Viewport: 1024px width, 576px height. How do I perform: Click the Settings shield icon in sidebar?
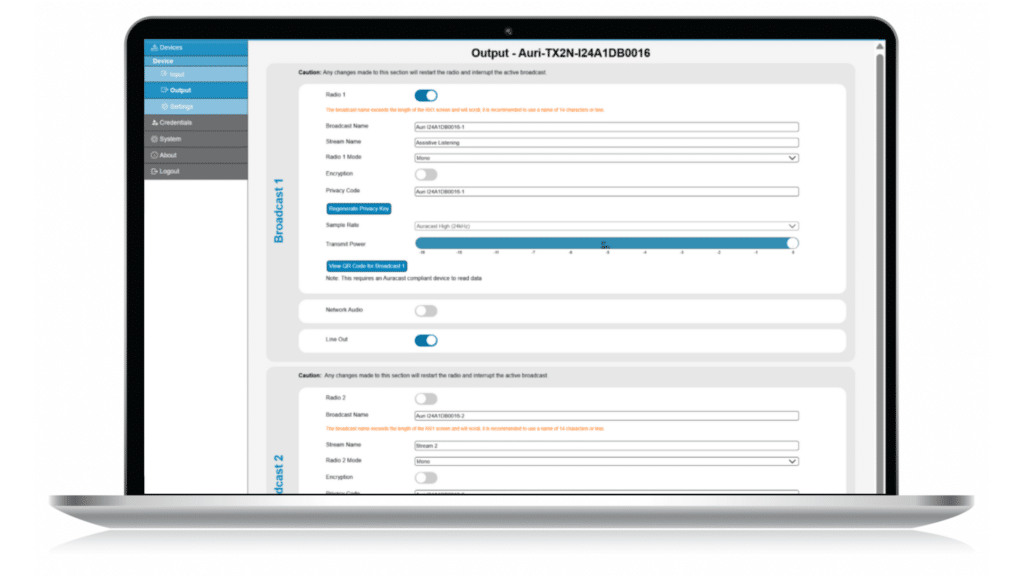point(164,107)
